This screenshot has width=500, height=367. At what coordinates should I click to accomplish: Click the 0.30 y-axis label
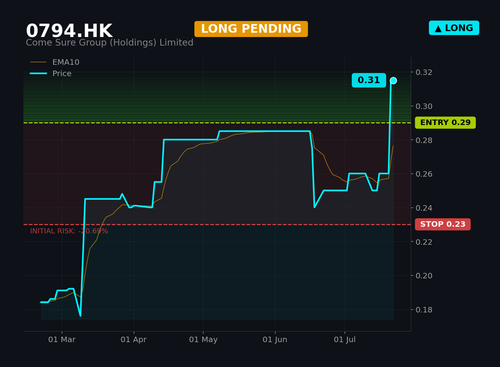(x=424, y=106)
